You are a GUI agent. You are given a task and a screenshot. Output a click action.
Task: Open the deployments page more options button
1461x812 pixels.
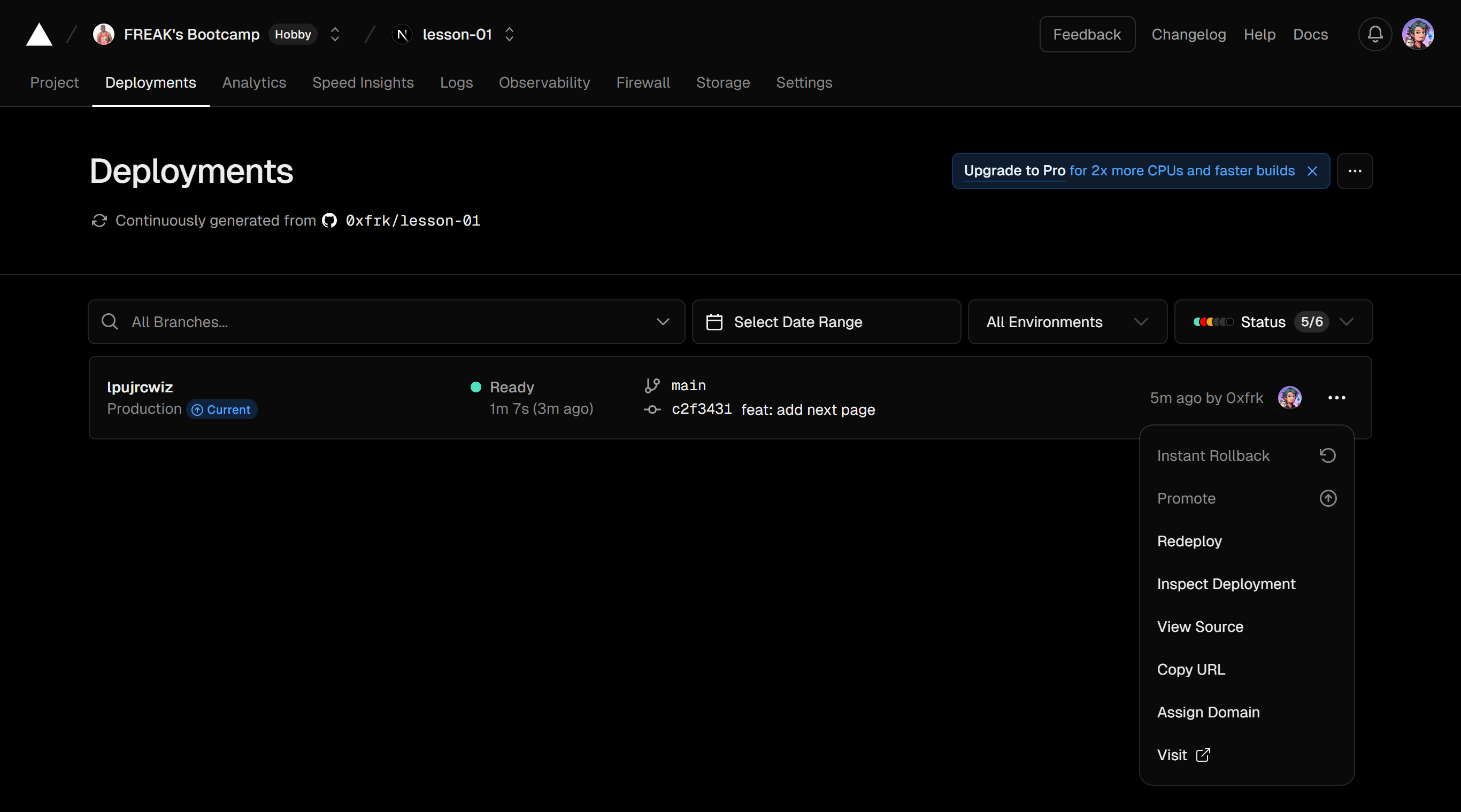[1355, 171]
